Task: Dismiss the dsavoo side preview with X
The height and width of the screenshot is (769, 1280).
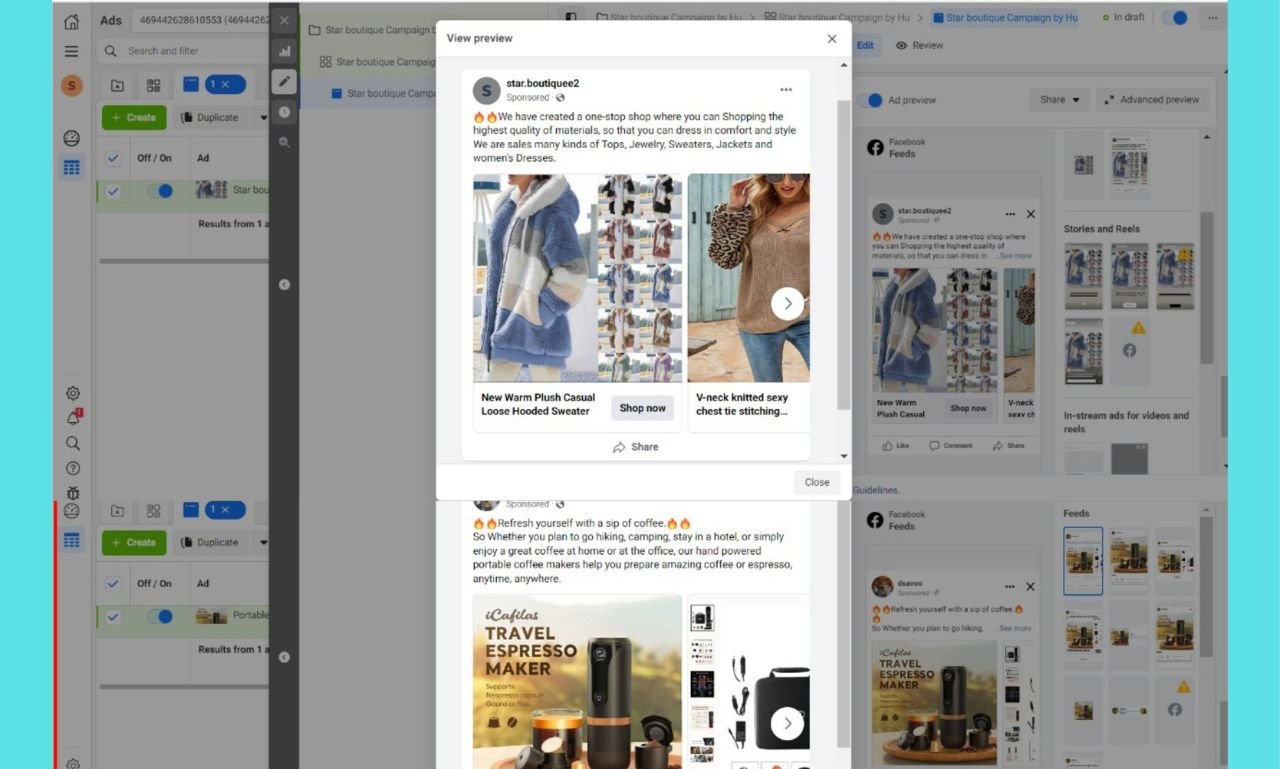Action: pos(1031,587)
